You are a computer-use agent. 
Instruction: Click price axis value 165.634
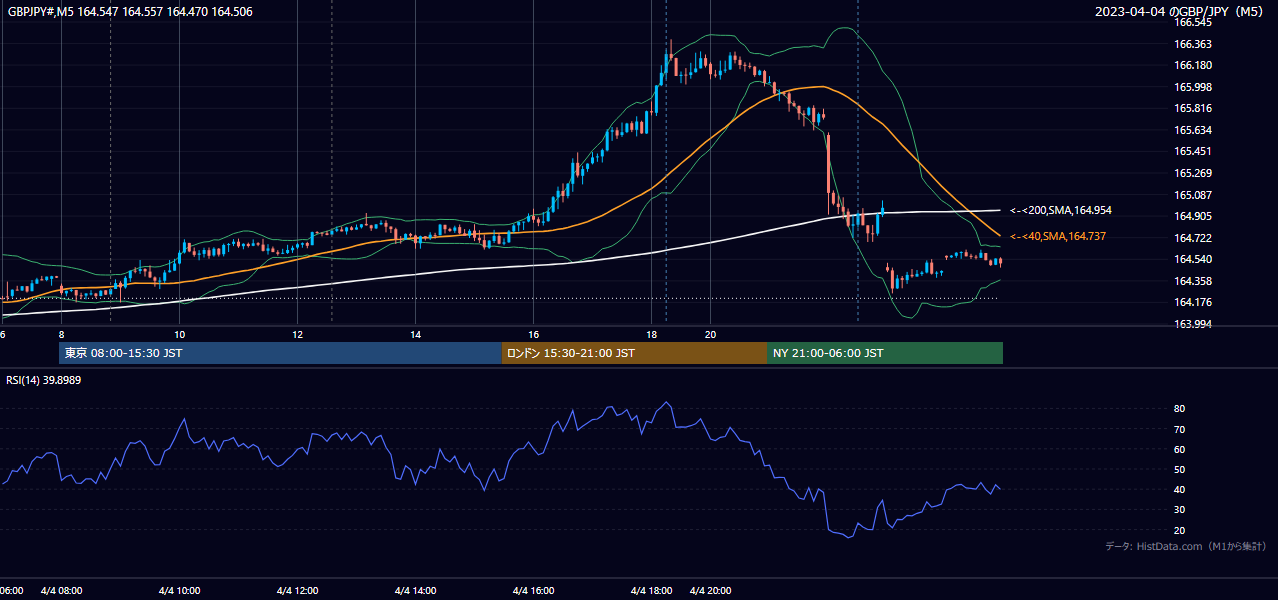pyautogui.click(x=1193, y=130)
